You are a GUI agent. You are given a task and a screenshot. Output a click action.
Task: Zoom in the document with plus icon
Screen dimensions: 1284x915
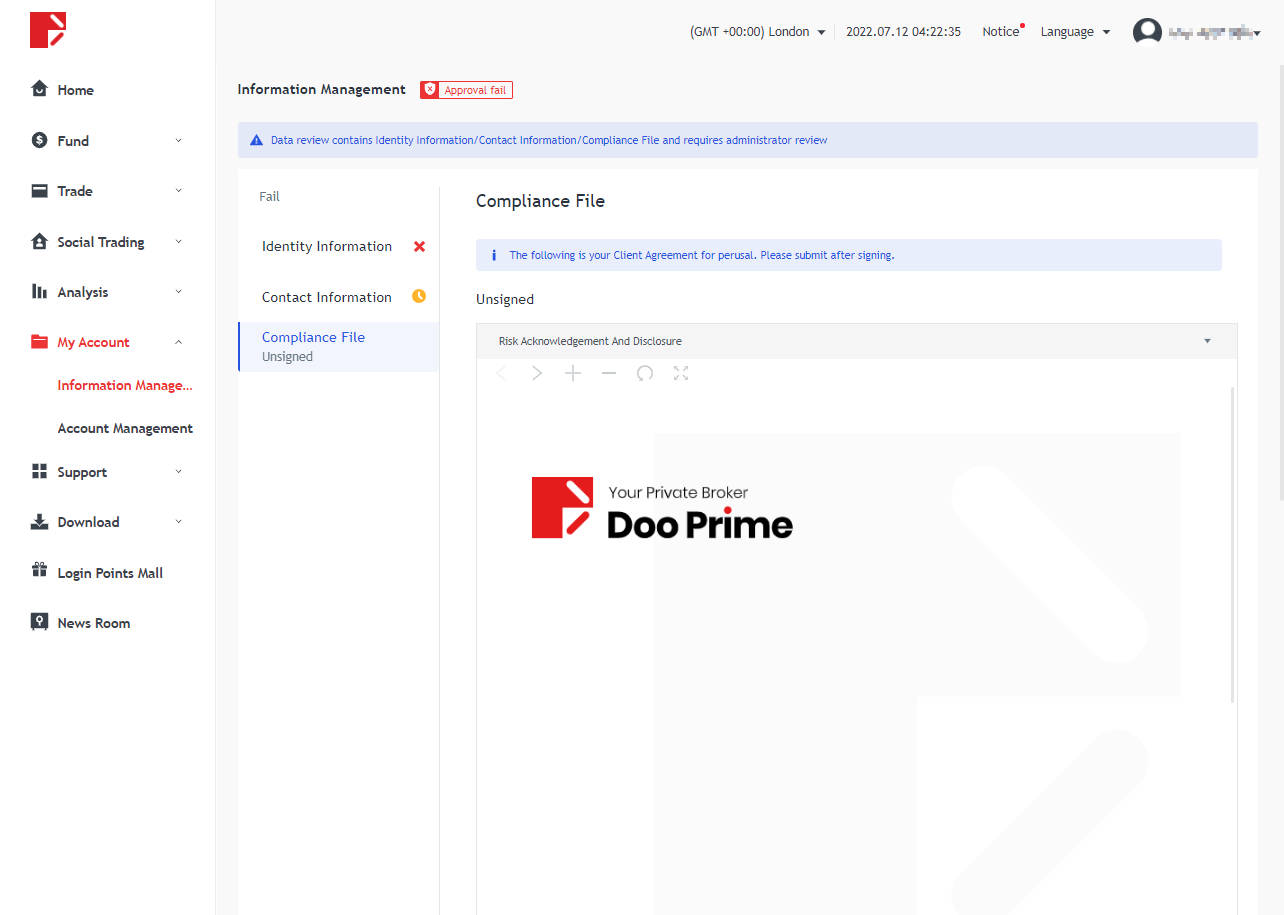click(573, 373)
